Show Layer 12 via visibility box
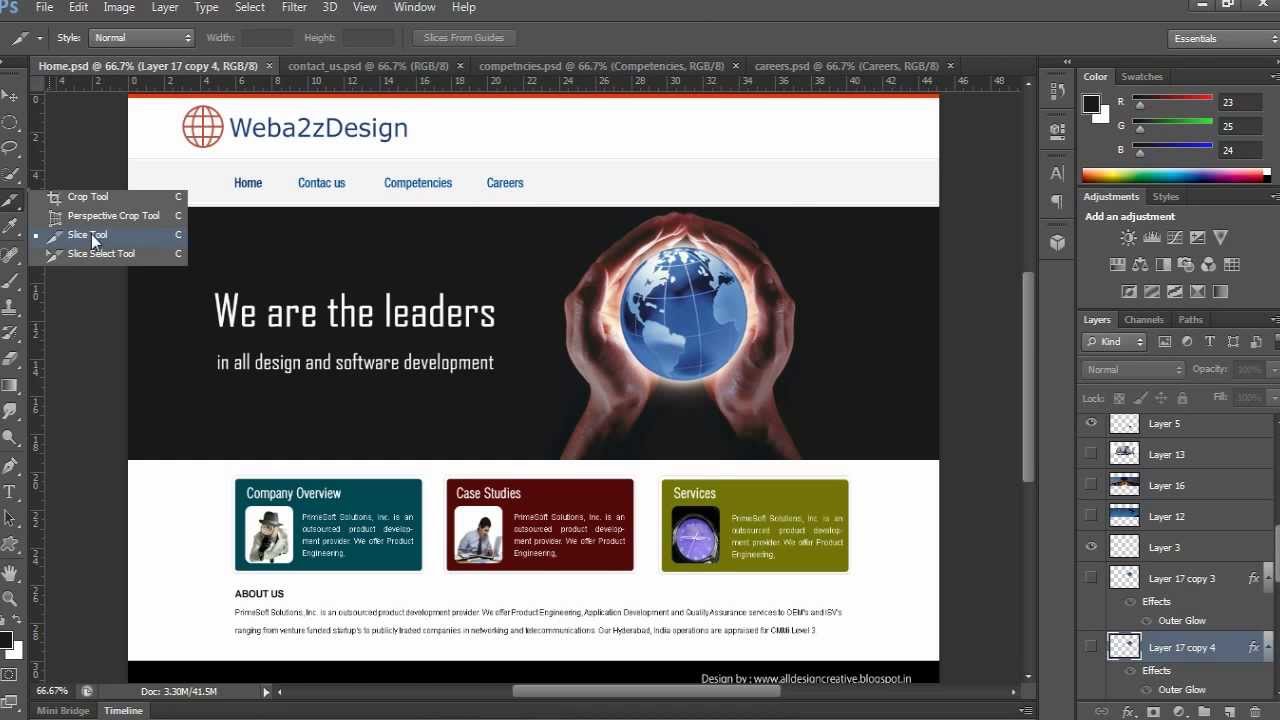1280x720 pixels. coord(1091,516)
